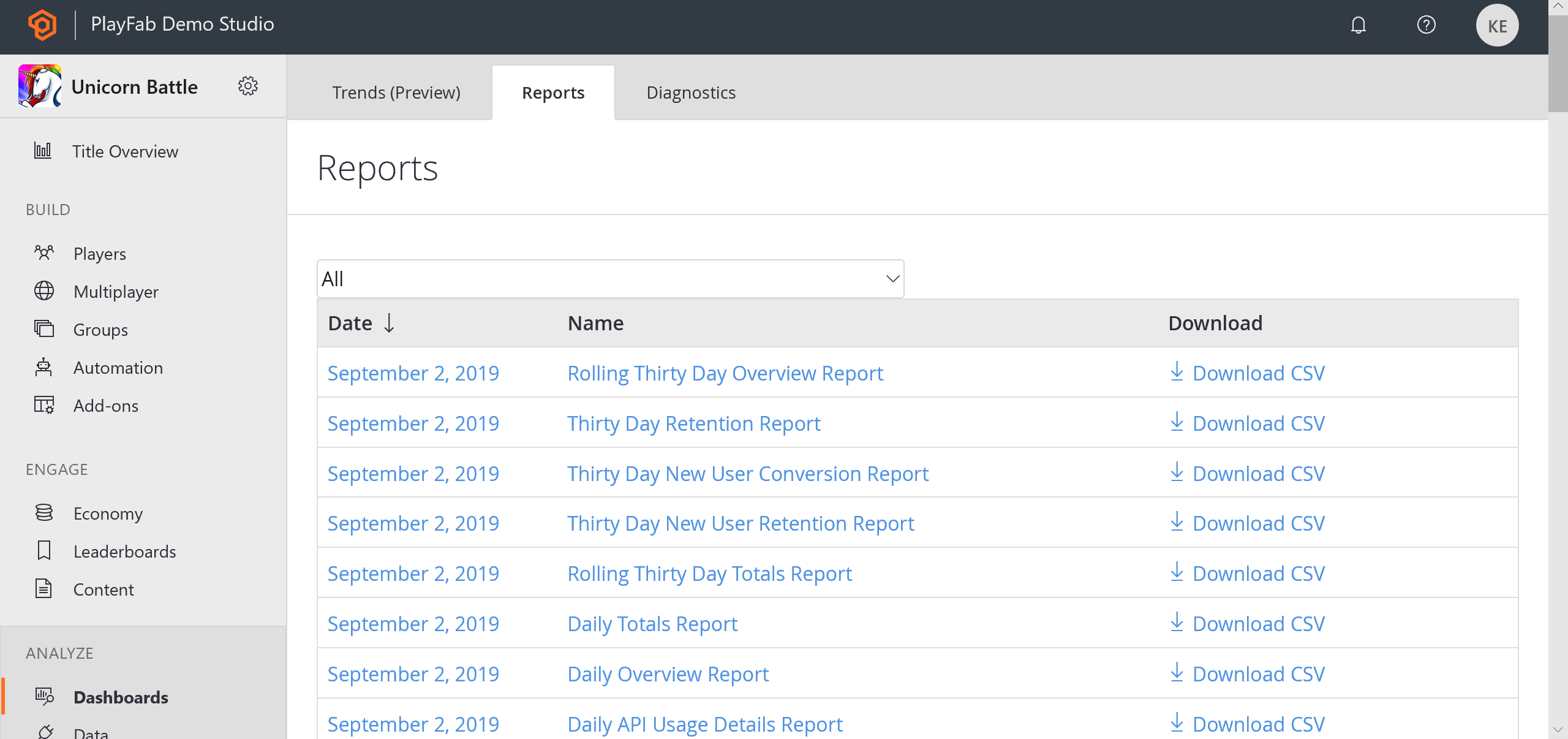The width and height of the screenshot is (1568, 739).
Task: Select the Economy coins icon
Action: click(x=43, y=513)
